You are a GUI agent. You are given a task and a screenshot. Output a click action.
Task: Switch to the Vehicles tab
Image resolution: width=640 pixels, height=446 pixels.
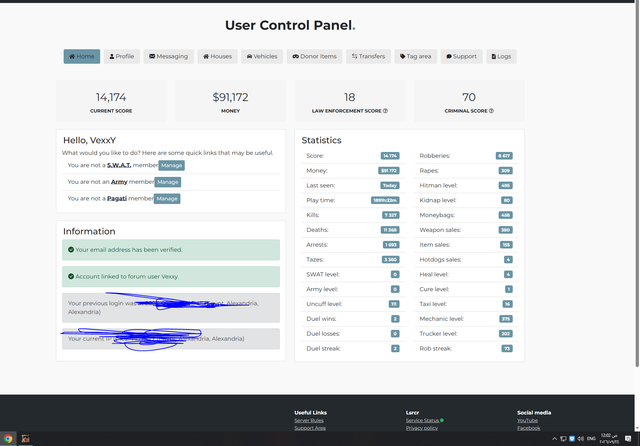pyautogui.click(x=262, y=56)
